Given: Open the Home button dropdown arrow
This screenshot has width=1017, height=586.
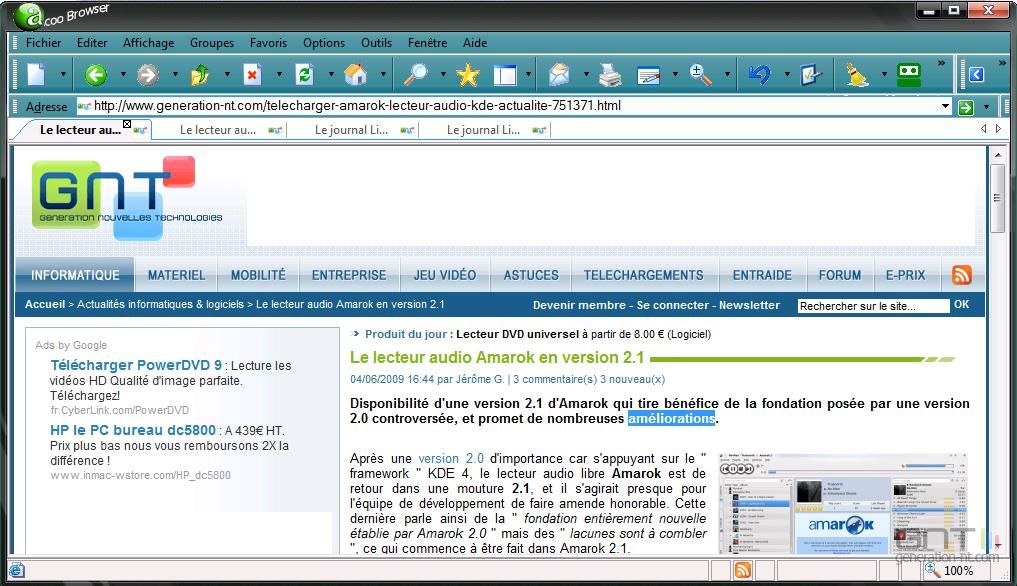Looking at the screenshot, I should pos(383,75).
